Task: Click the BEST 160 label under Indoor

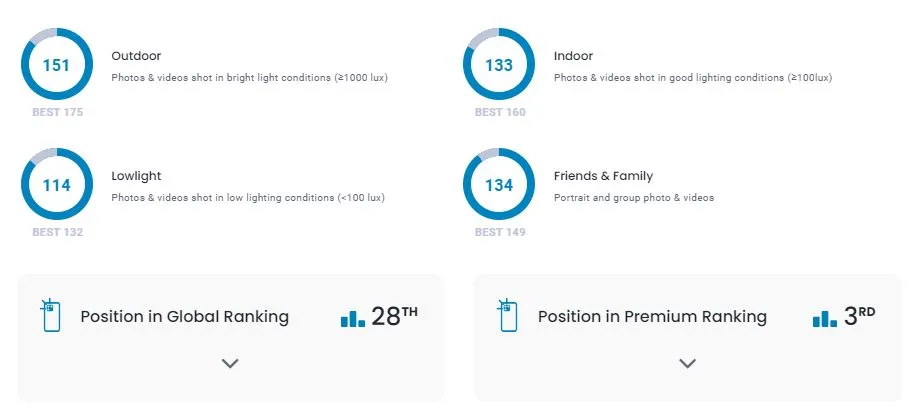Action: pos(500,112)
